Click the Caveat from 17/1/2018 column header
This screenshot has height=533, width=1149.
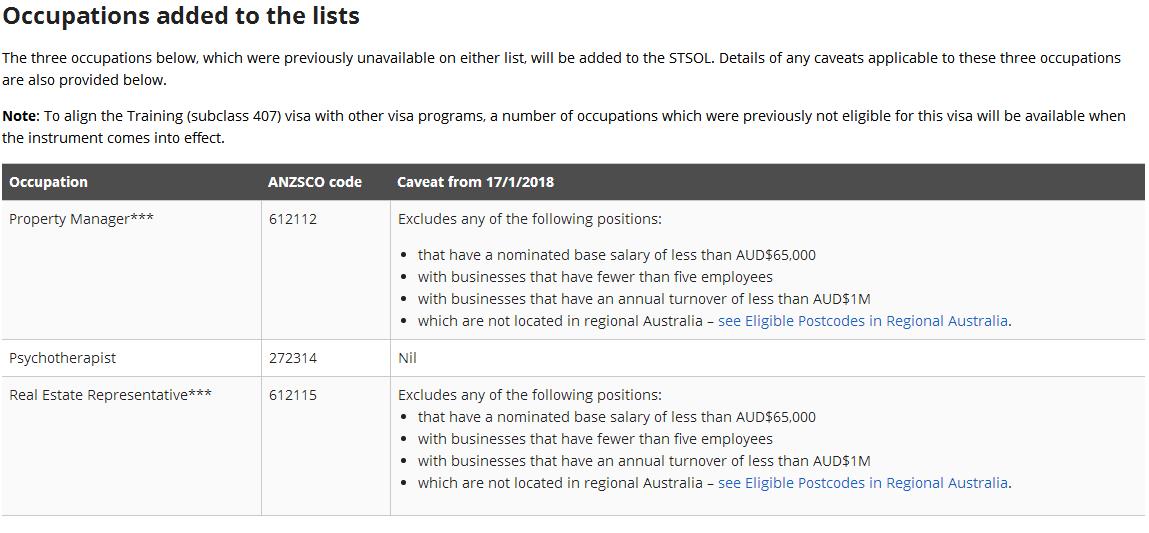[476, 182]
